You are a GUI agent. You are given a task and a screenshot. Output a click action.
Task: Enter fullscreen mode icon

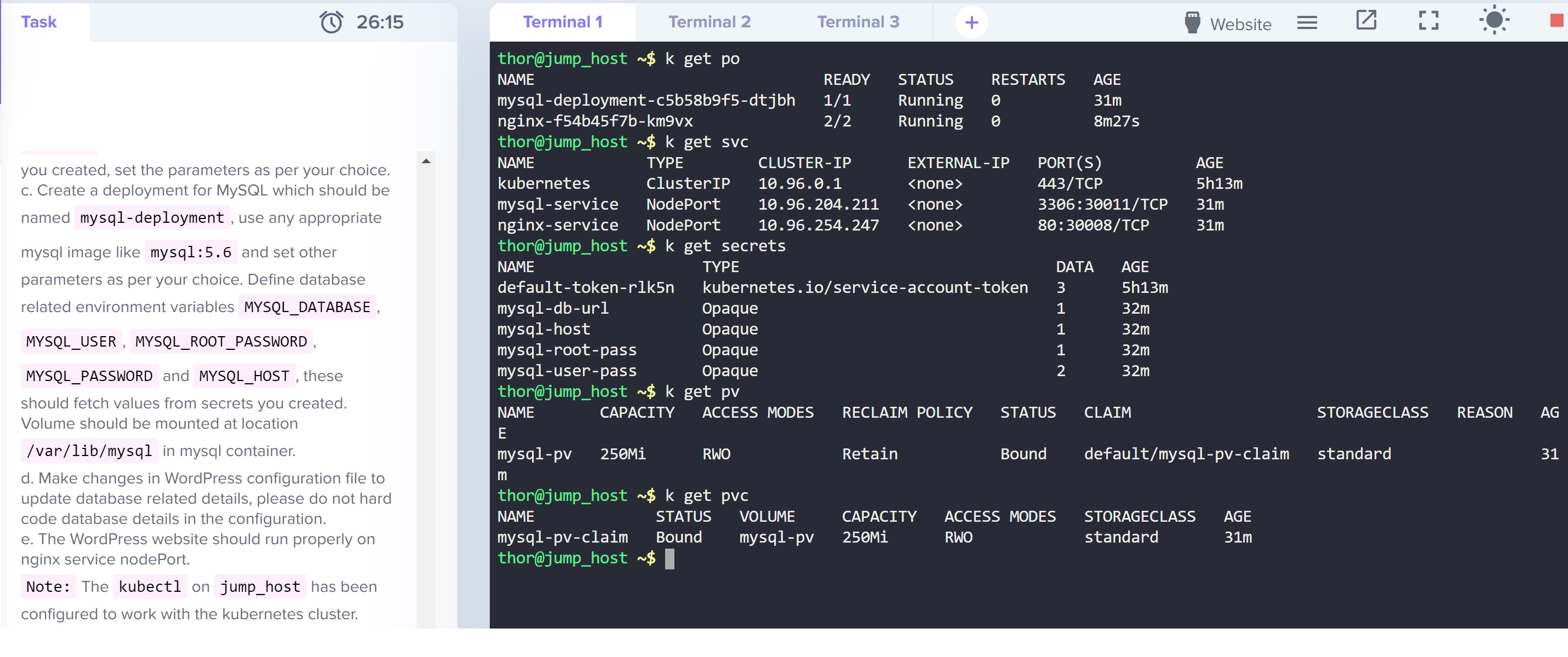point(1428,21)
